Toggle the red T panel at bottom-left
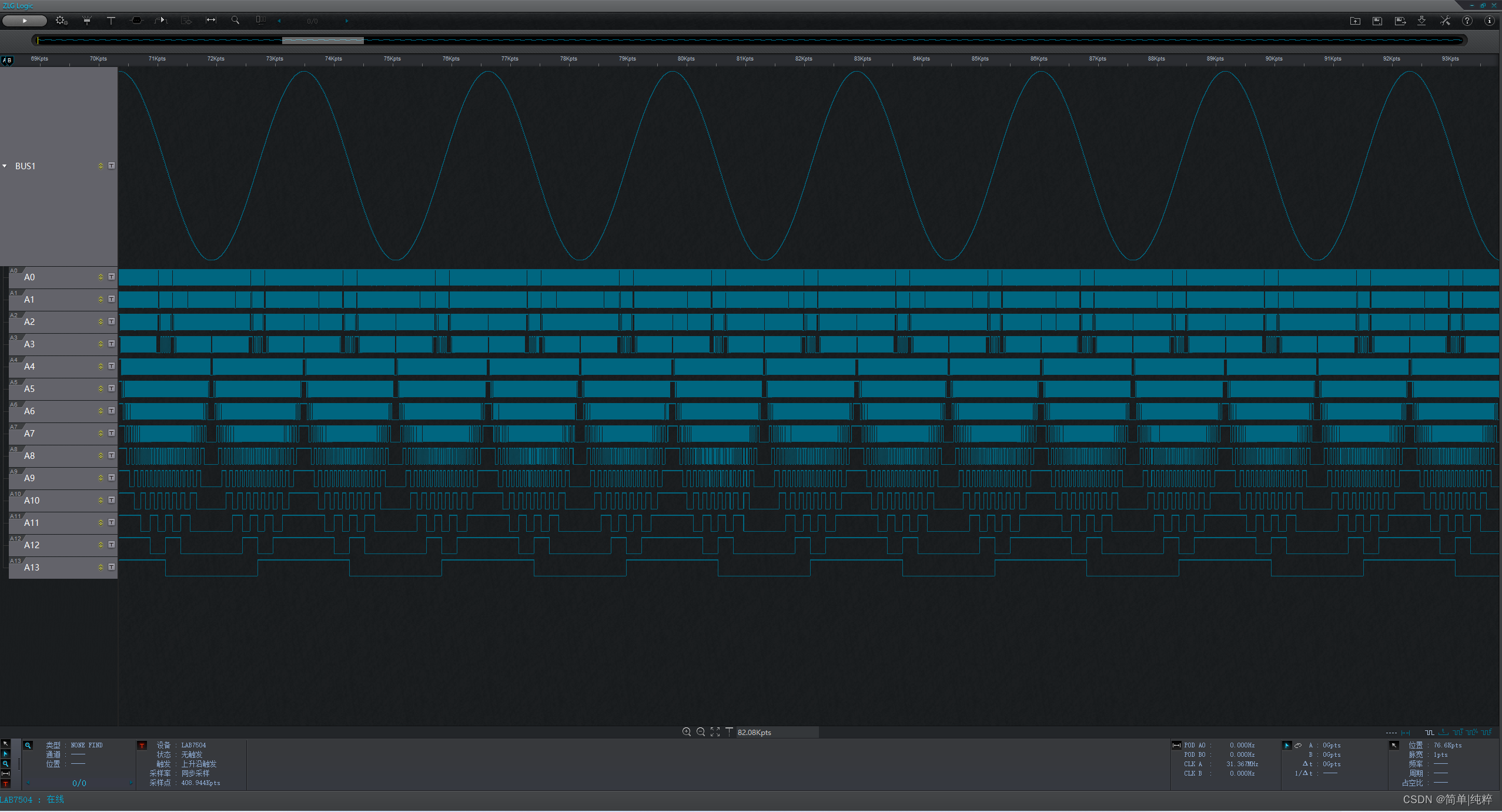This screenshot has width=1502, height=812. click(x=5, y=784)
